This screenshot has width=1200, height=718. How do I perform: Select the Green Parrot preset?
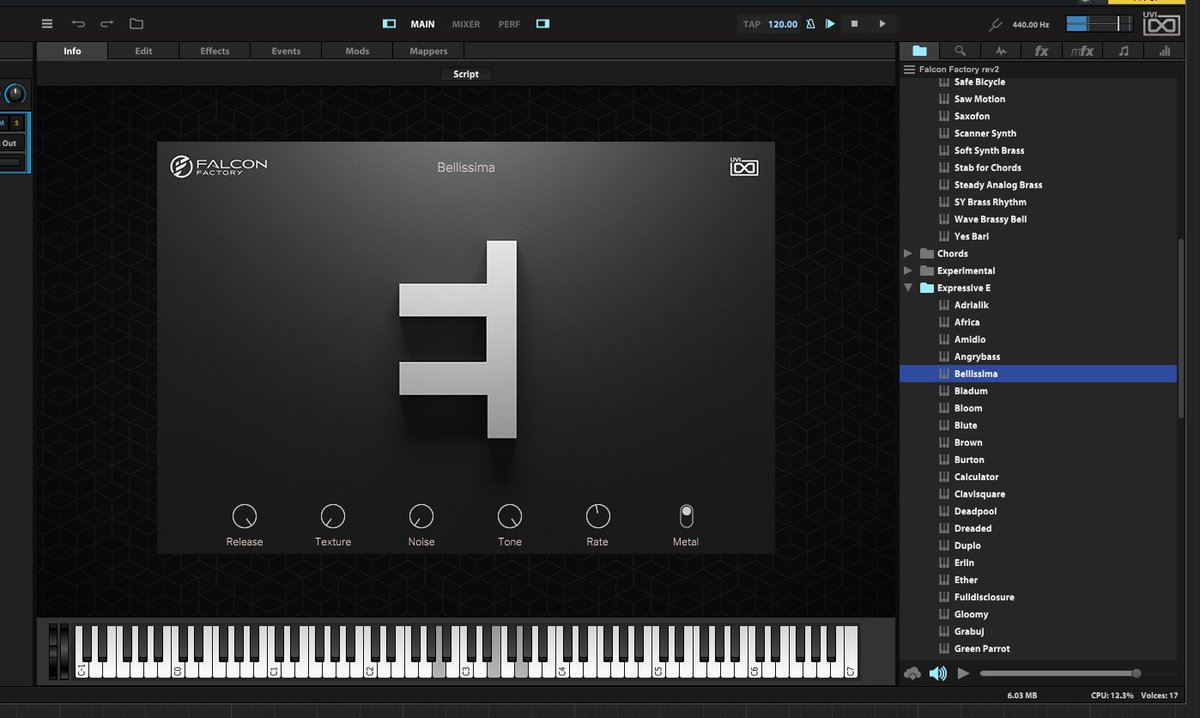coord(1038,649)
